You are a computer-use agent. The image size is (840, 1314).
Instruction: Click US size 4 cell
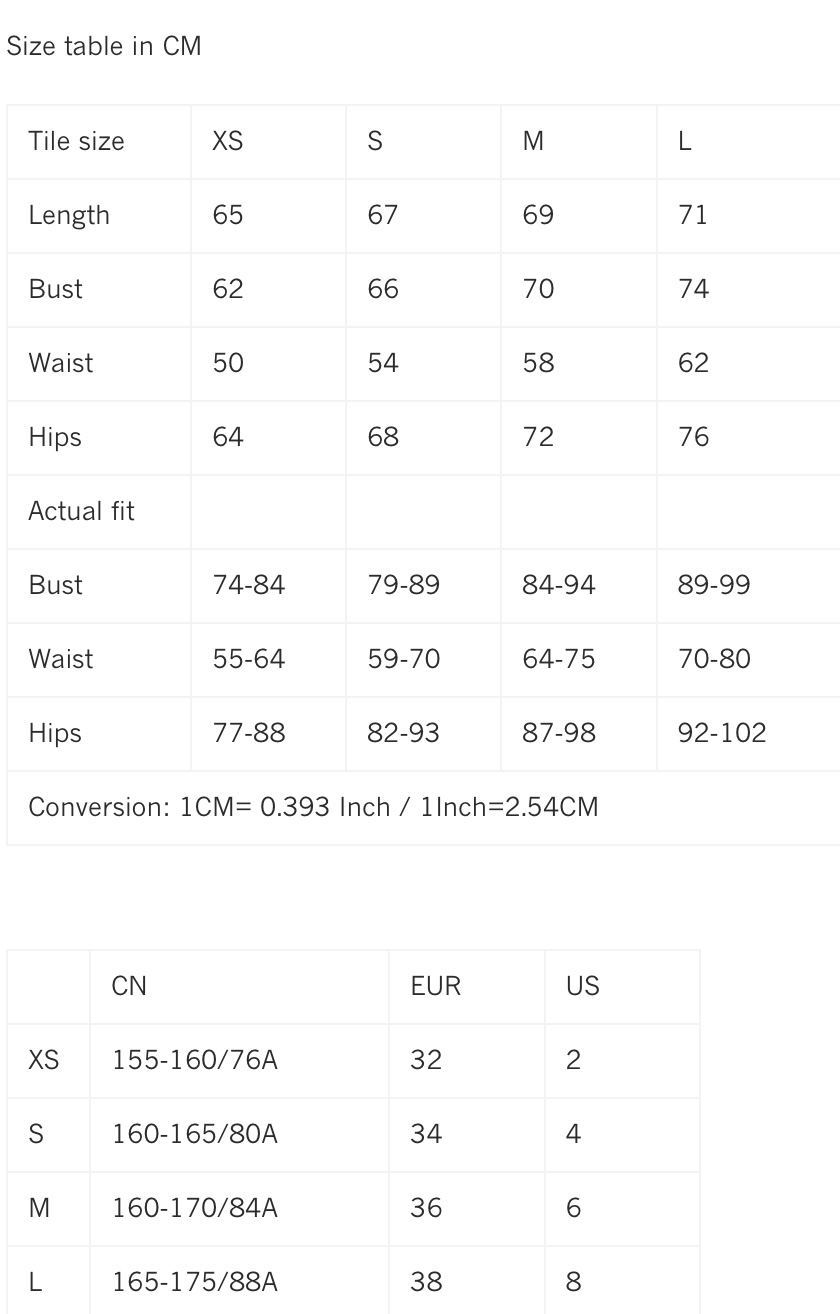tap(573, 1134)
